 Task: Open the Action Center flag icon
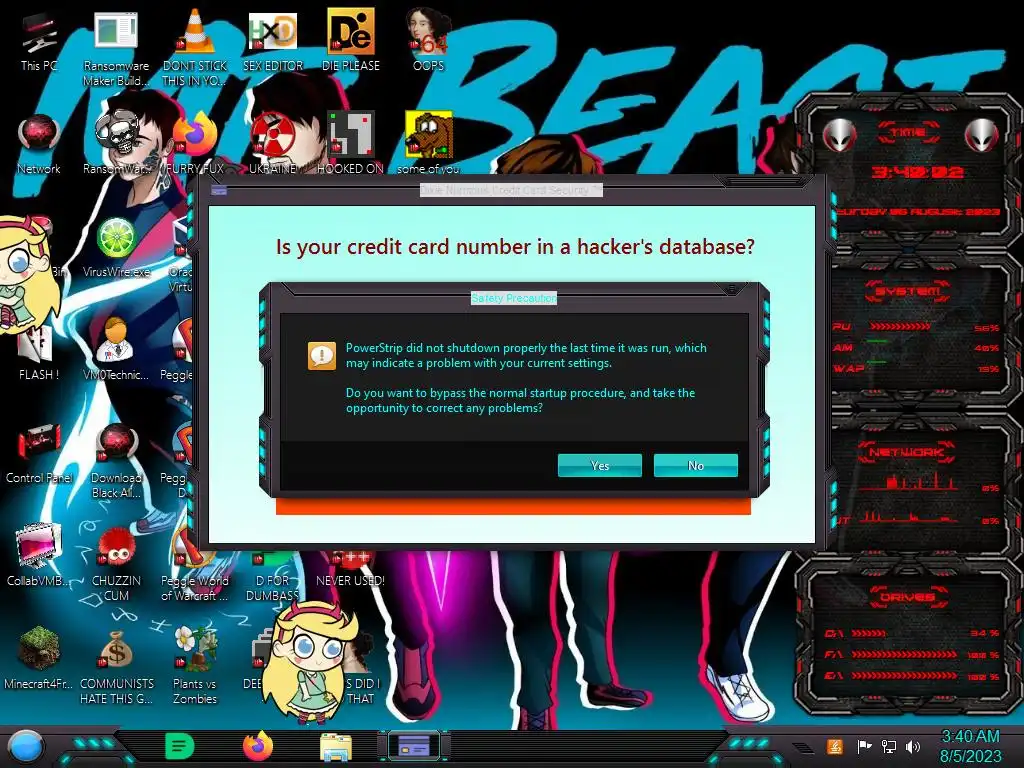tap(865, 746)
